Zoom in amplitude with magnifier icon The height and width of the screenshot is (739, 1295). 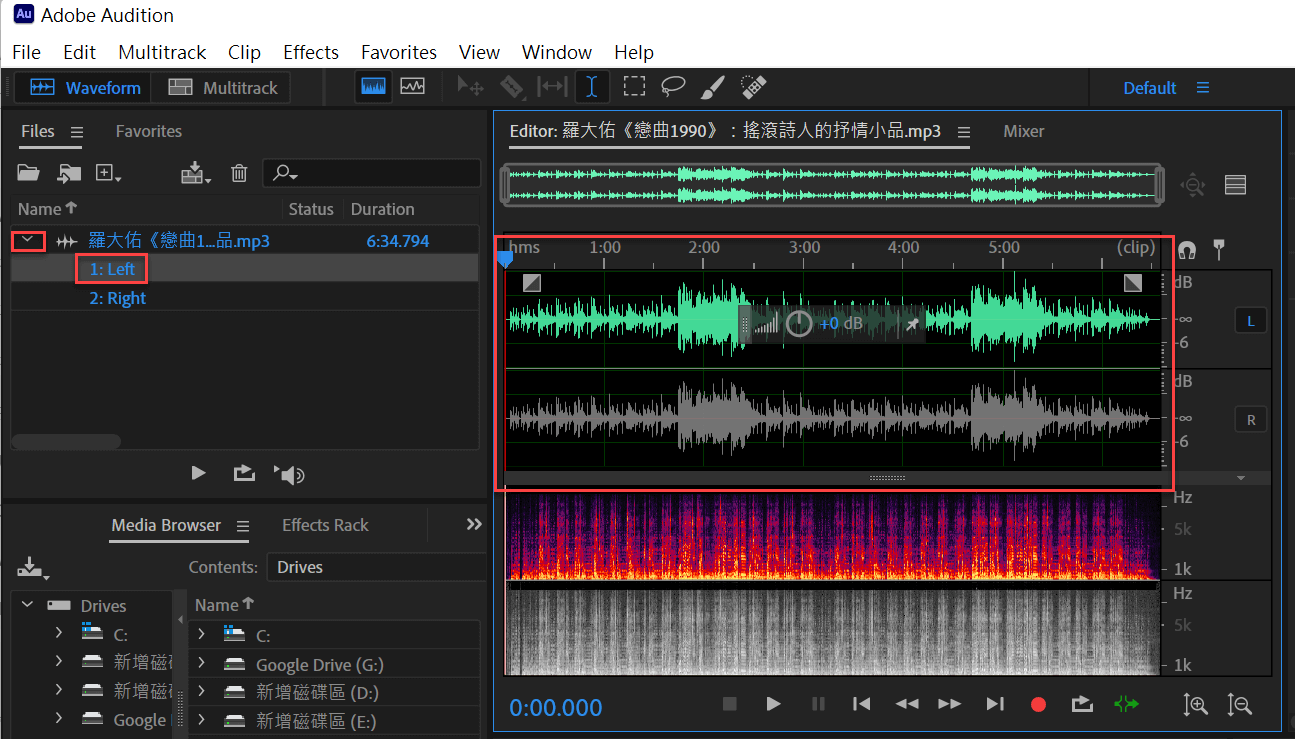pyautogui.click(x=1195, y=705)
